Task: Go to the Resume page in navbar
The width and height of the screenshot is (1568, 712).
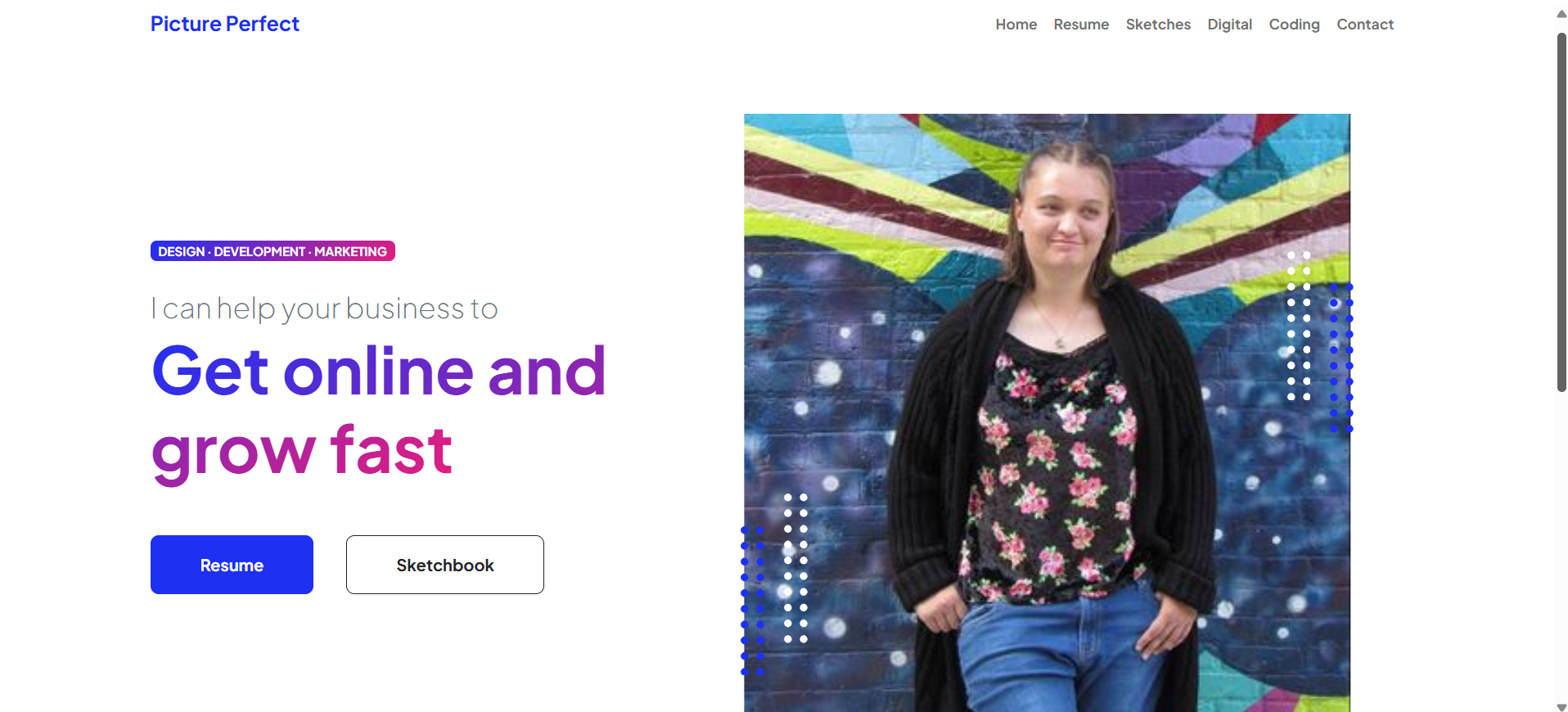Action: [1081, 25]
